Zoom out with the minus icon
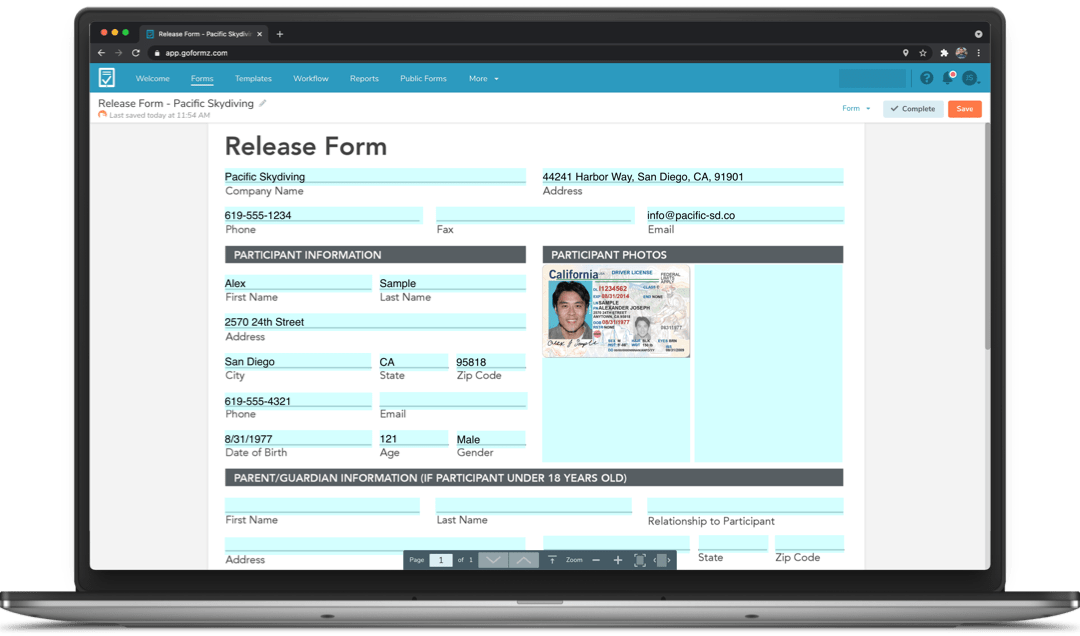1080x636 pixels. point(596,559)
